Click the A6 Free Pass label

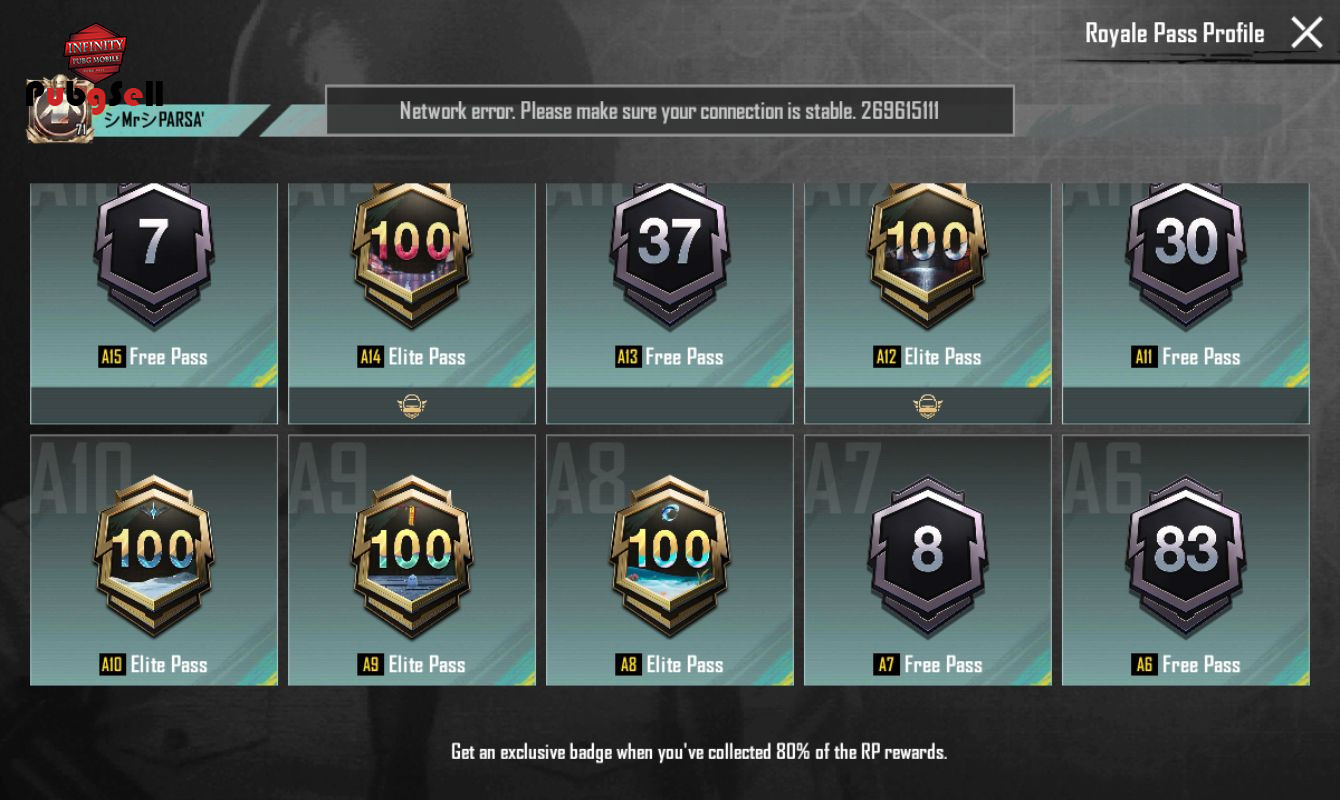(1186, 664)
